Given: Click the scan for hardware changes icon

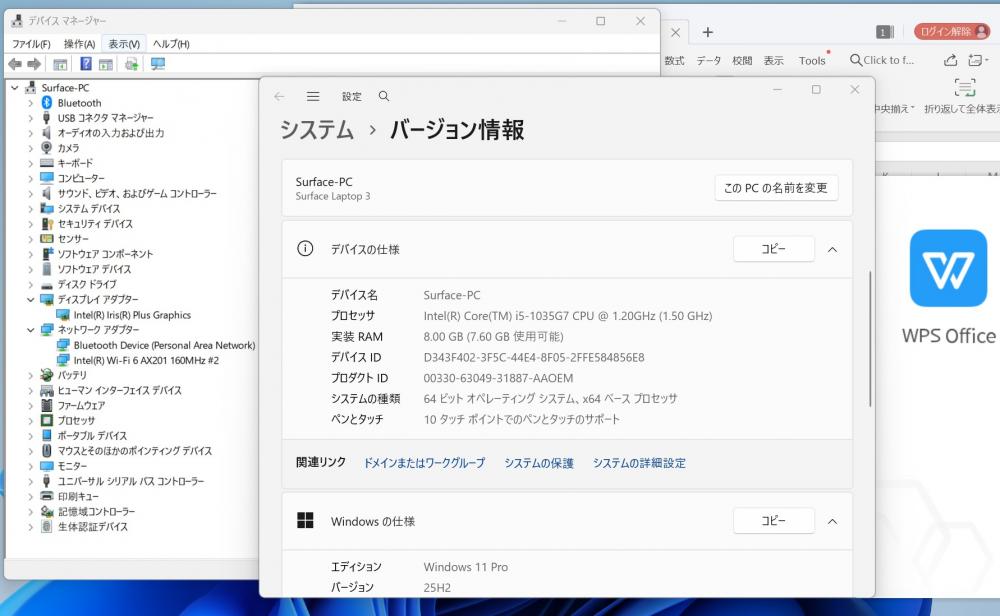Looking at the screenshot, I should [x=158, y=64].
